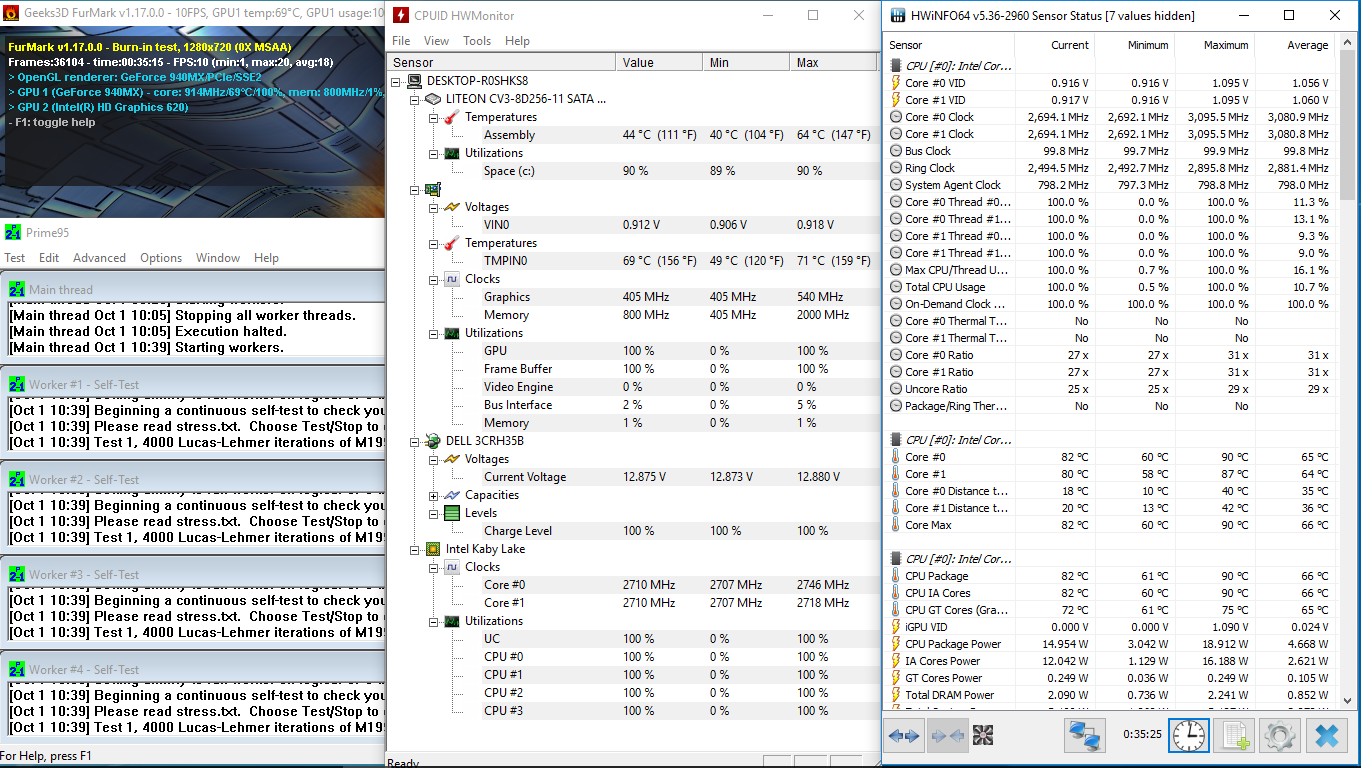Click the HWiNFO collapse columns arrows button

click(947, 736)
